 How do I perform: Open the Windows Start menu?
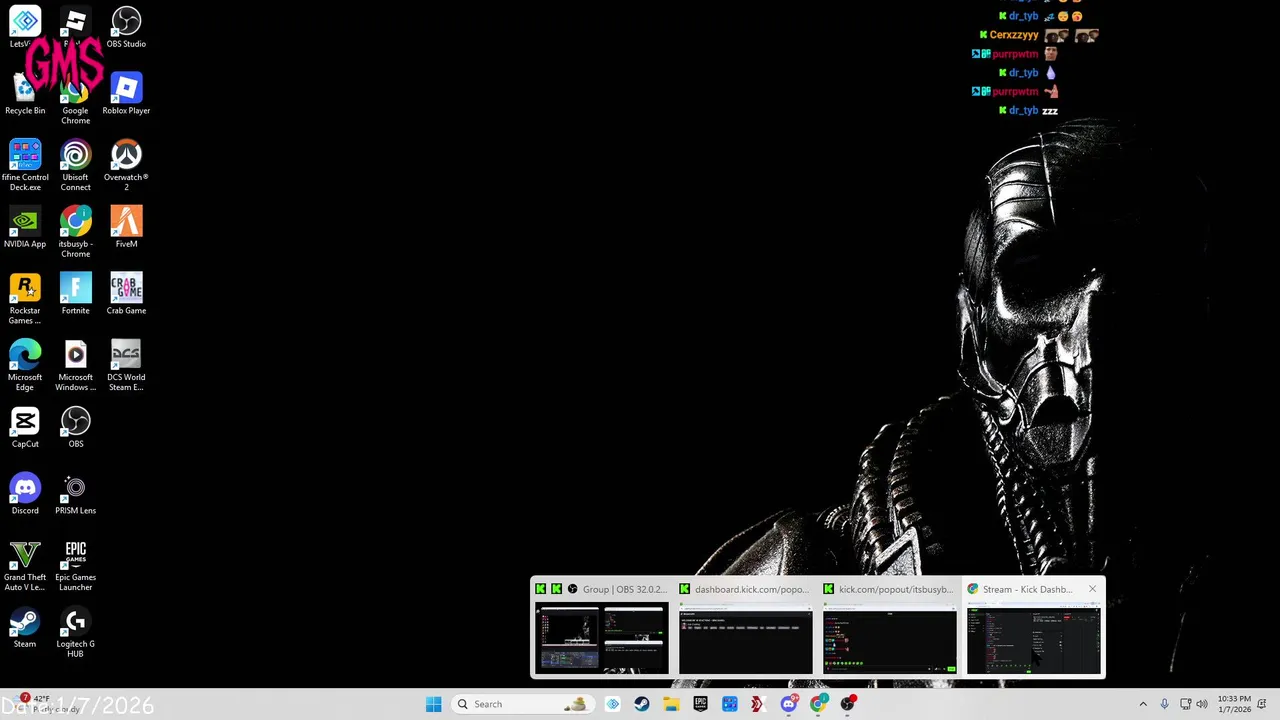pos(433,704)
